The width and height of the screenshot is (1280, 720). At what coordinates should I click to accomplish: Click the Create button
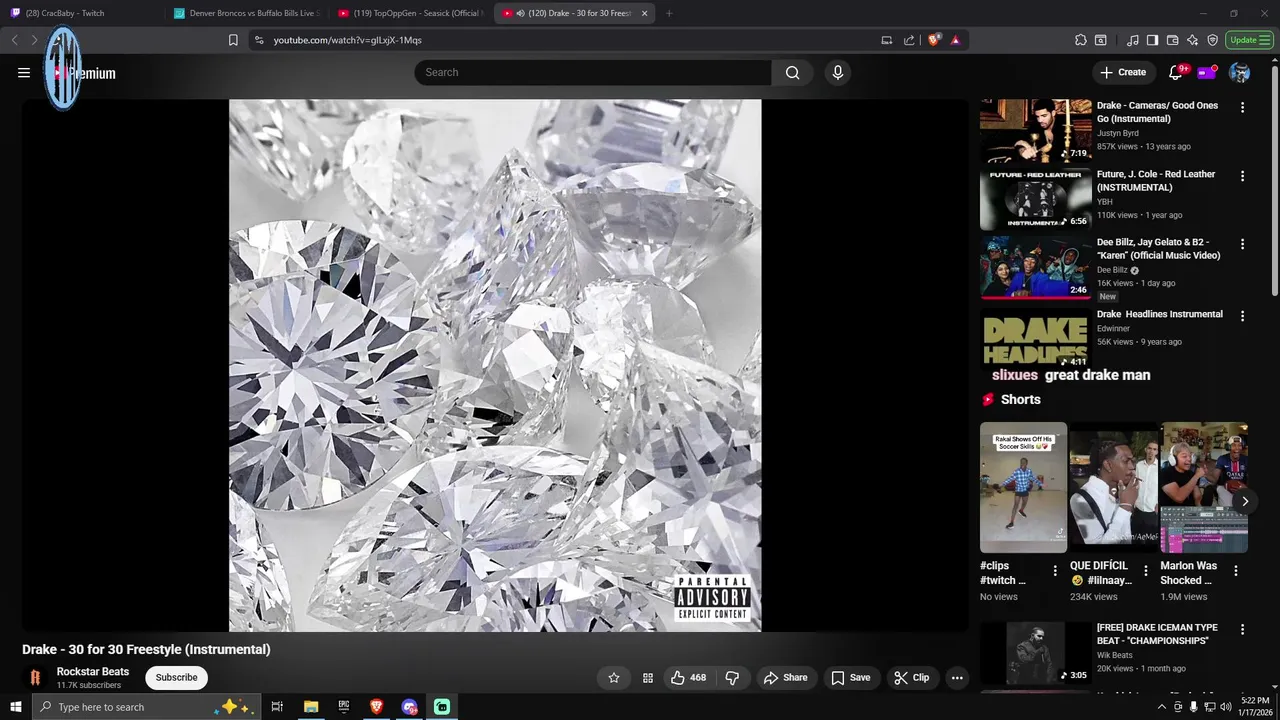tap(1123, 72)
